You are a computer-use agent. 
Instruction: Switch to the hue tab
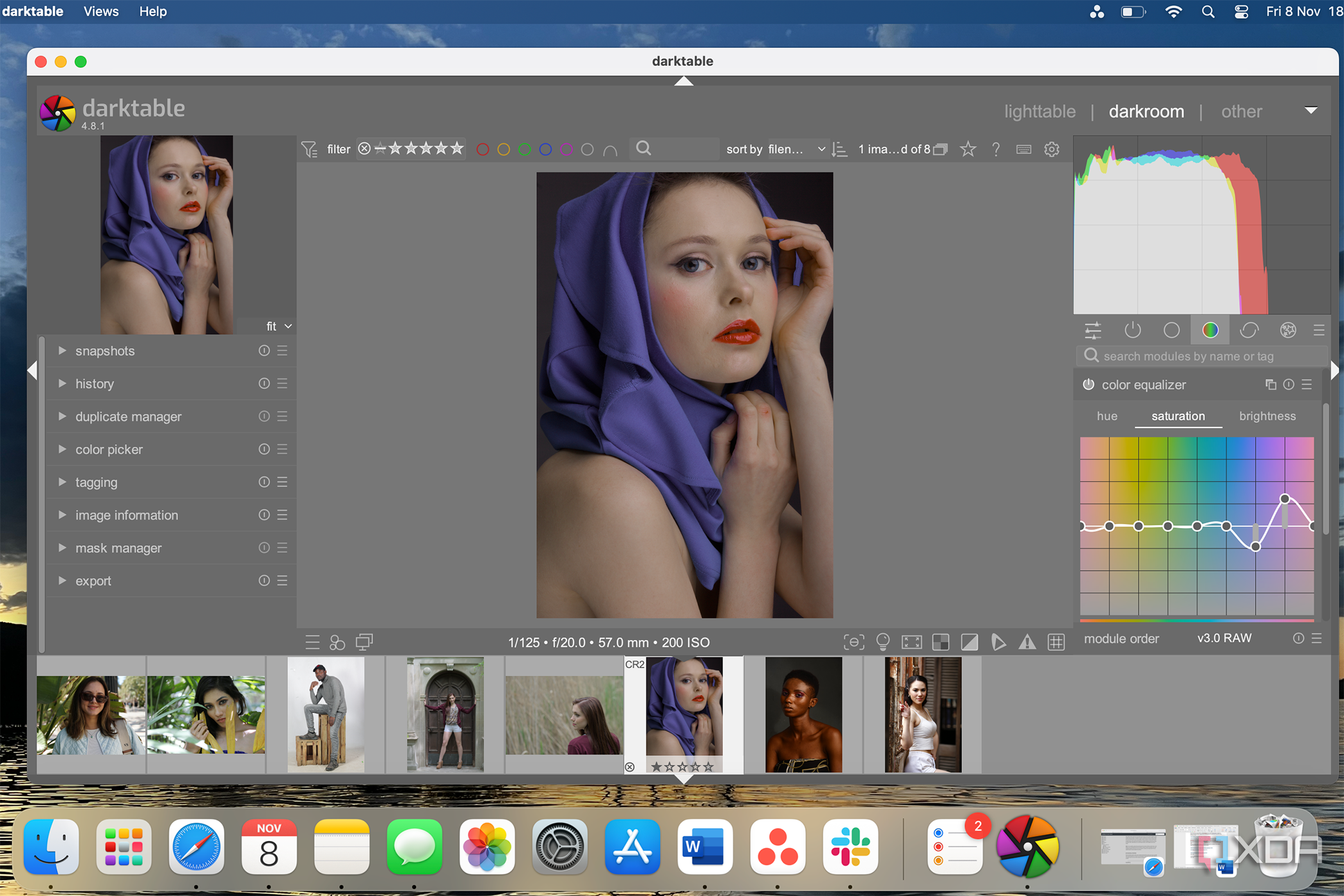1107,416
